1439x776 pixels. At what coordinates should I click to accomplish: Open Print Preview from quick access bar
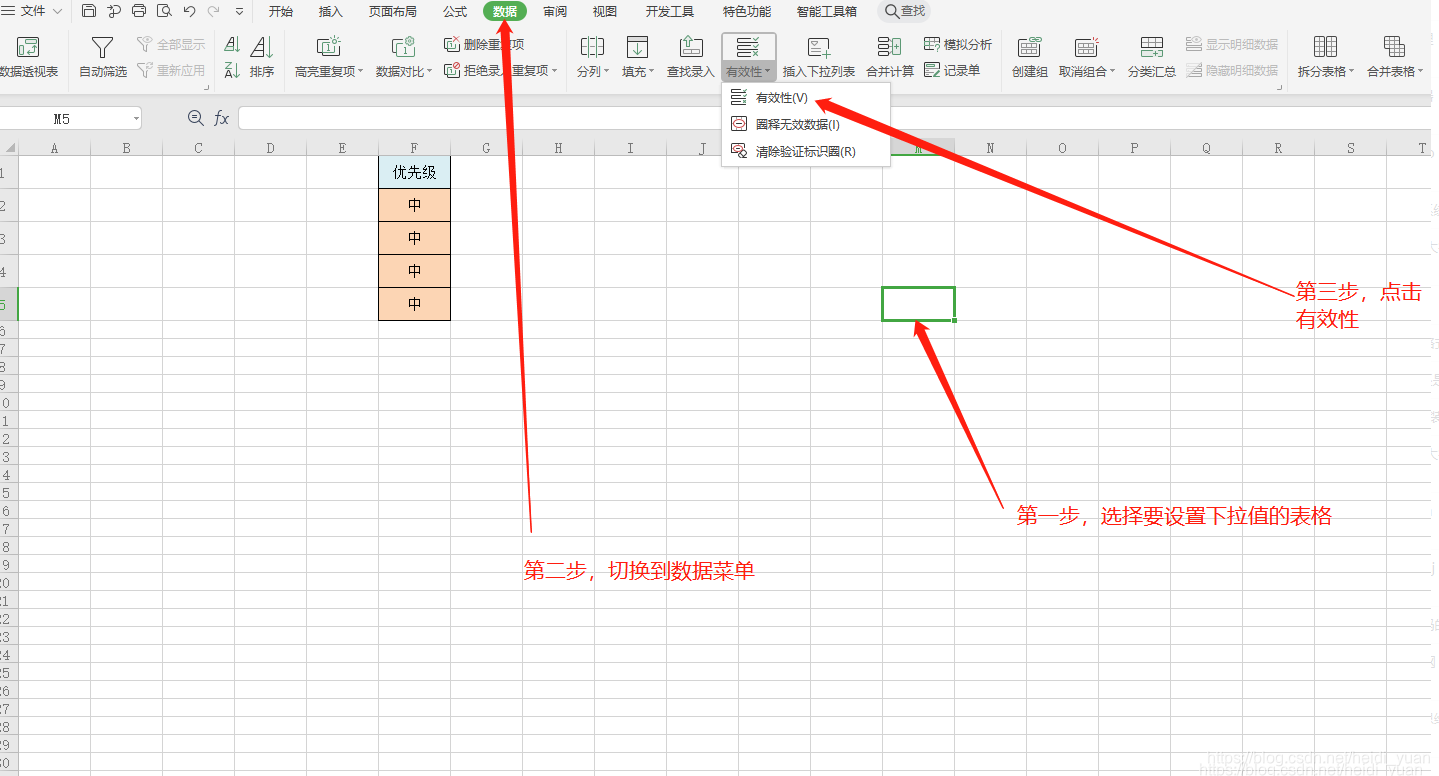(164, 11)
